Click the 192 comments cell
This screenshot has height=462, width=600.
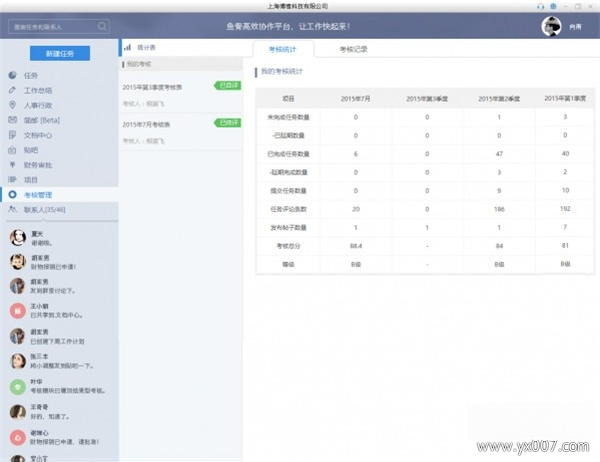565,209
